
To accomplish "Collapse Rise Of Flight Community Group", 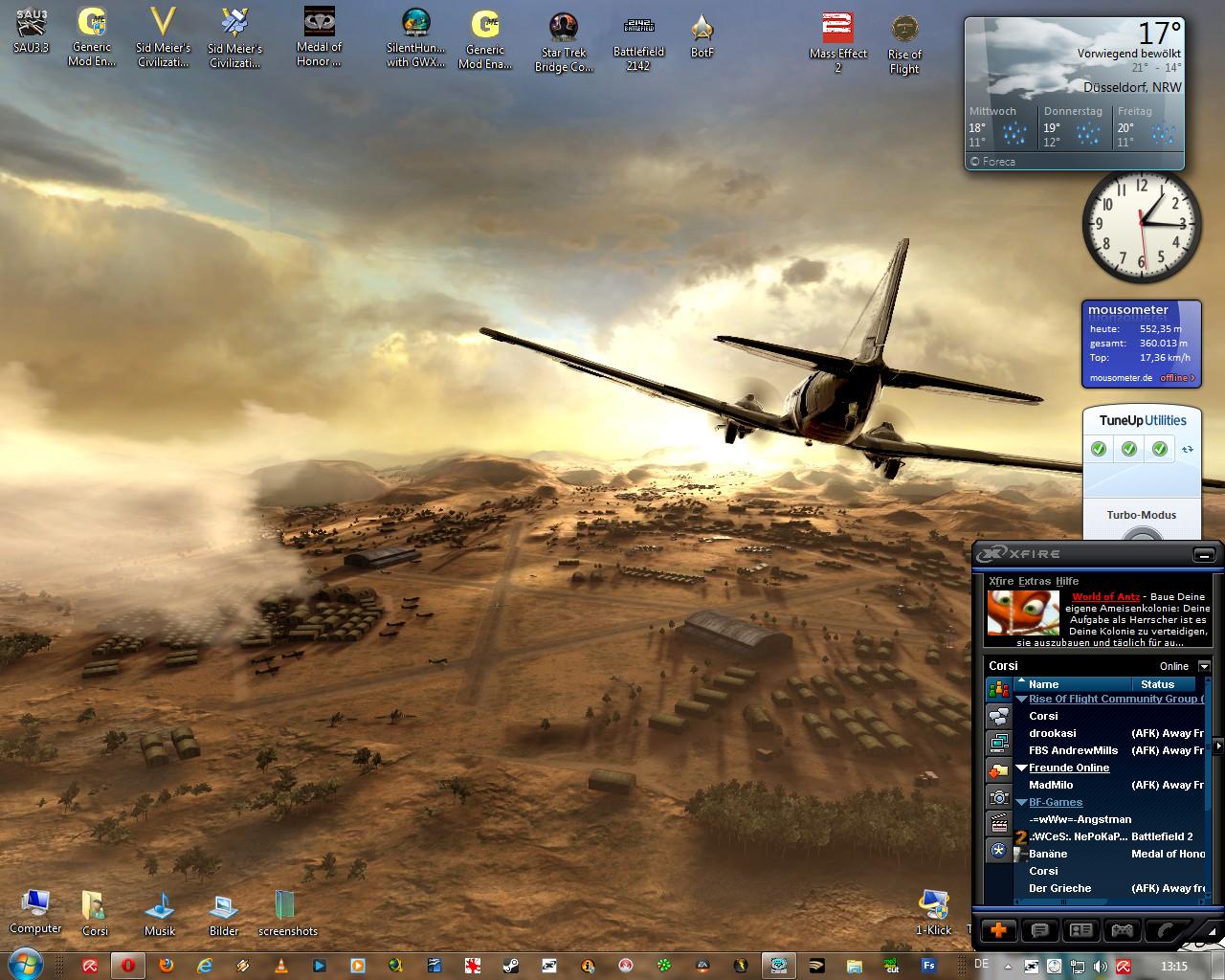I will point(1022,700).
